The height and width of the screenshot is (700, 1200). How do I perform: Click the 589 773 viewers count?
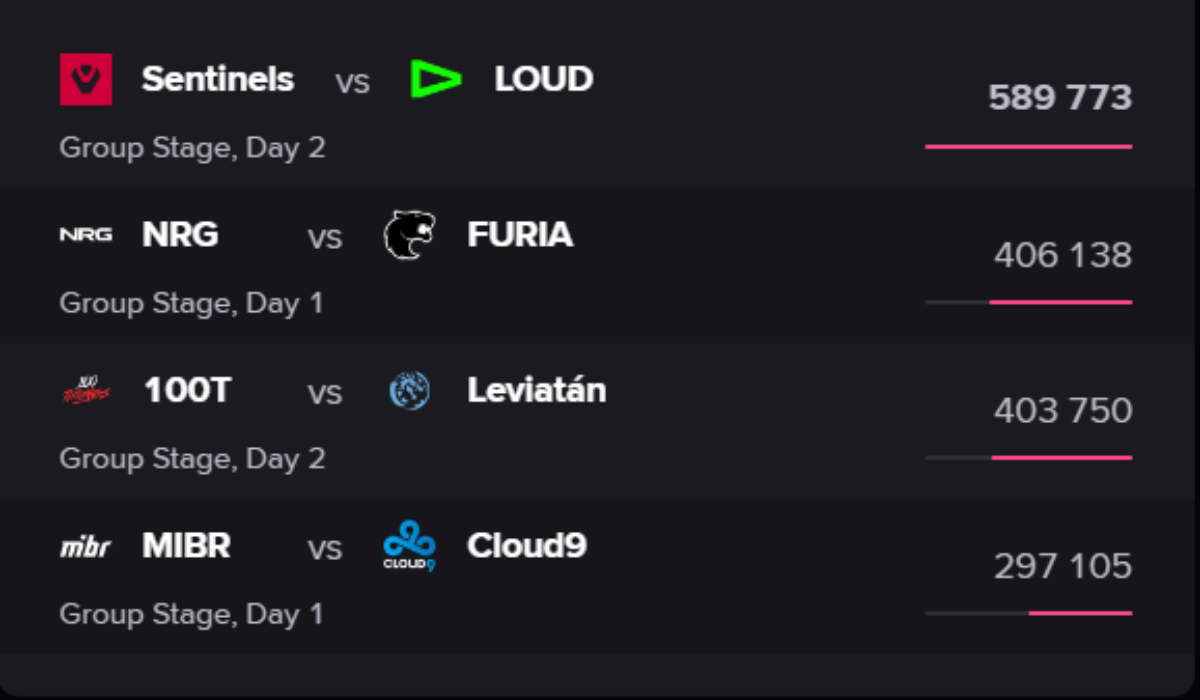coord(1060,98)
